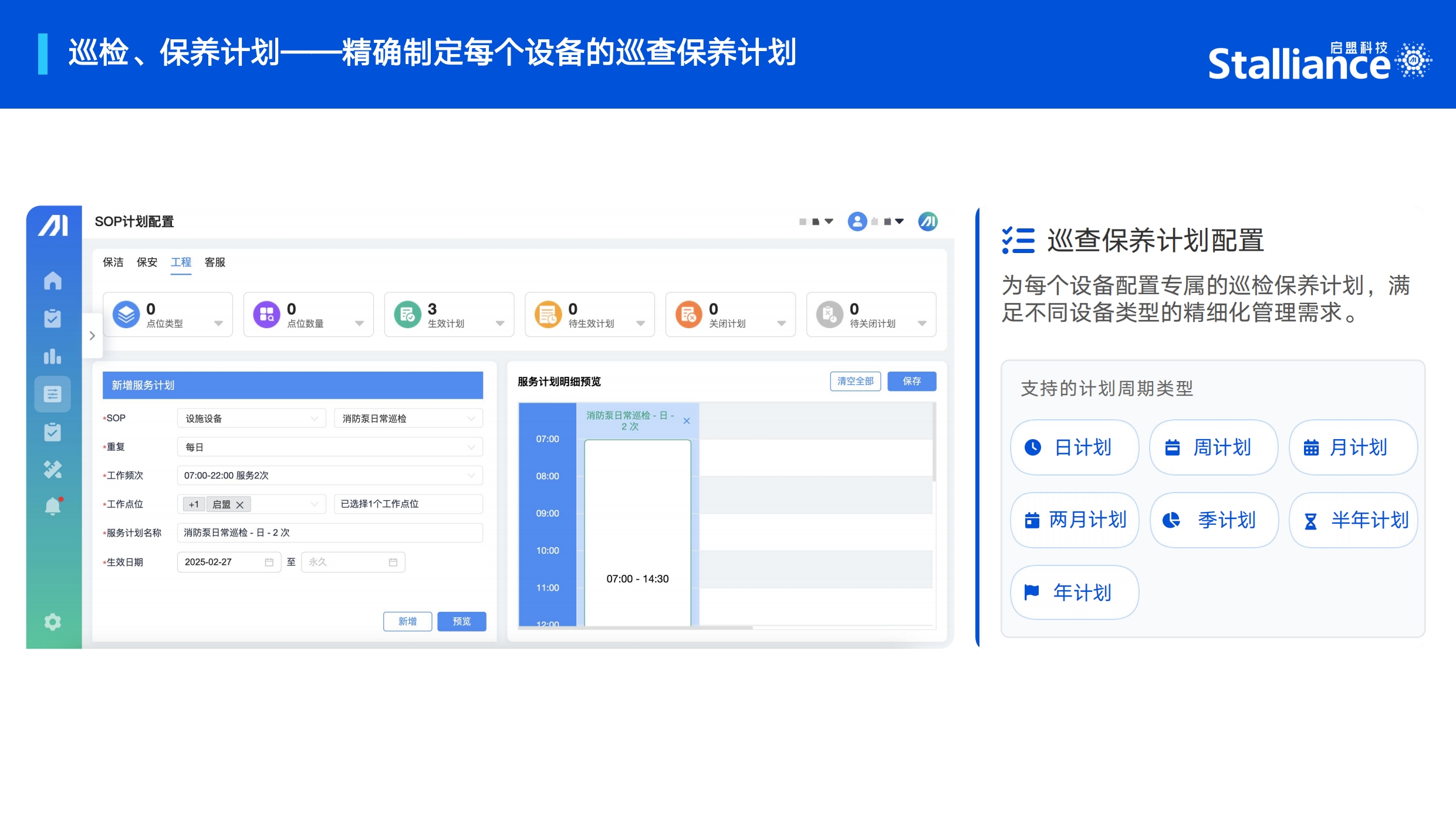1456x819 pixels.
Task: Click the bar chart statistics sidebar icon
Action: click(53, 356)
